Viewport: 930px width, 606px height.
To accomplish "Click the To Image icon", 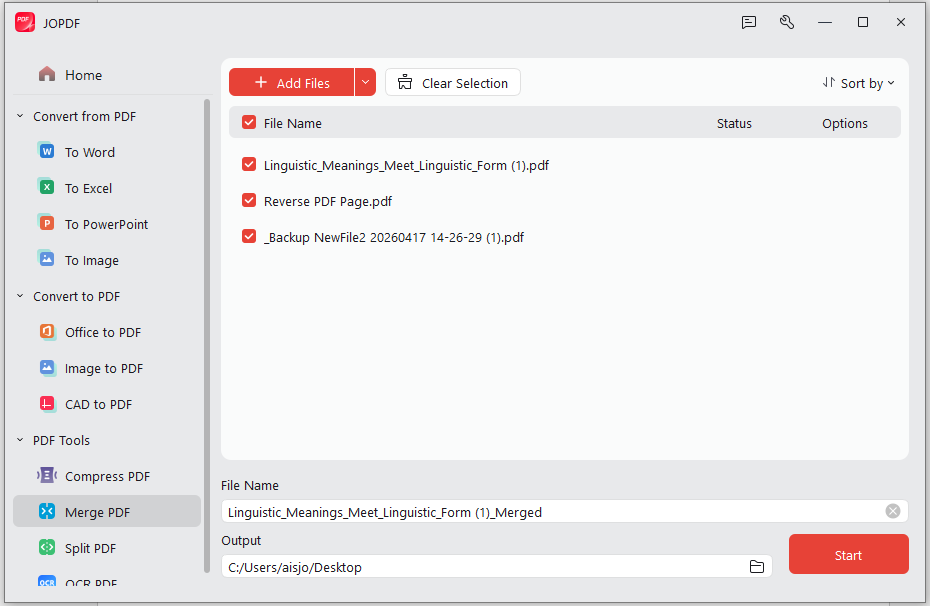I will [x=47, y=259].
